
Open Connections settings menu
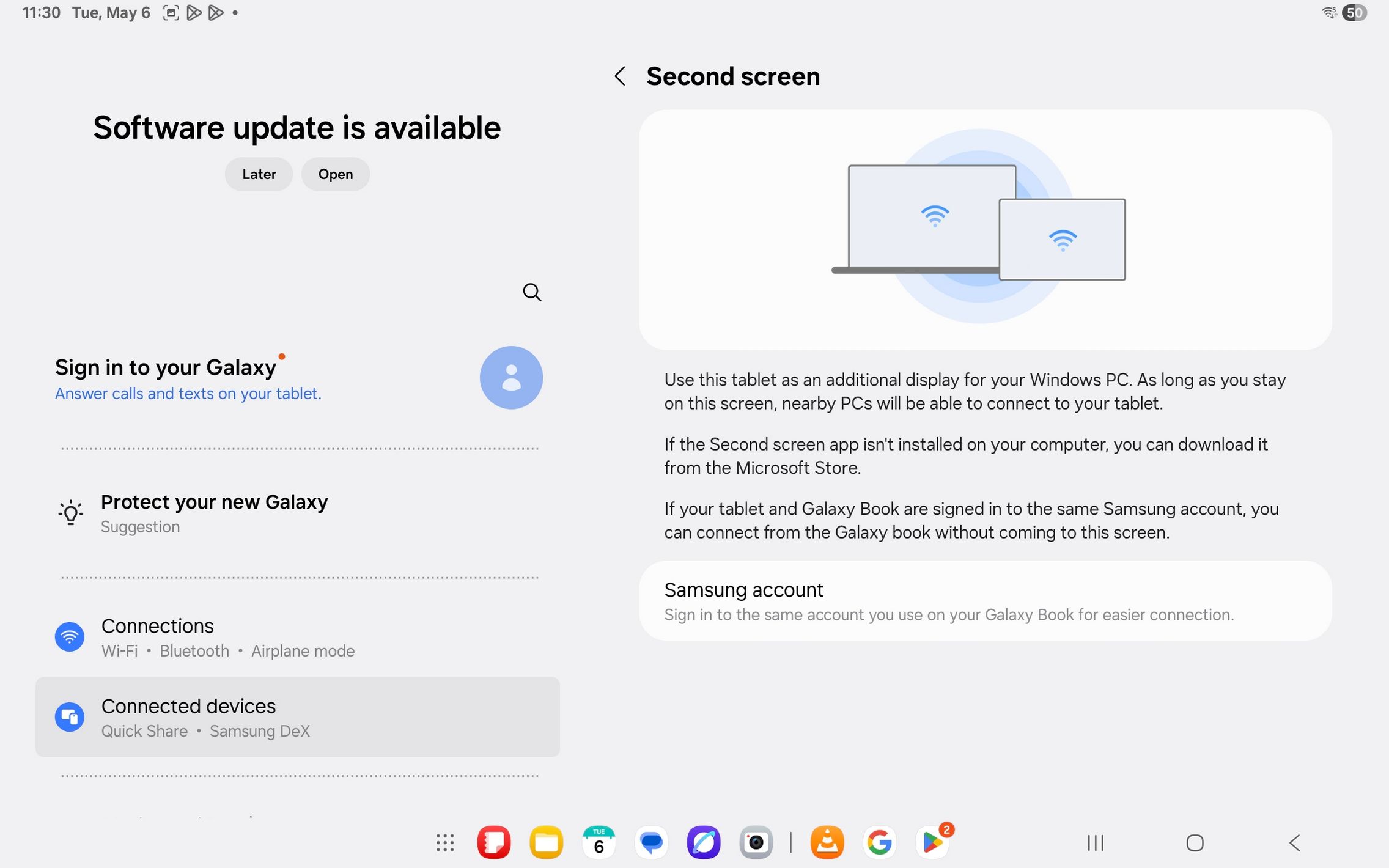coord(298,637)
